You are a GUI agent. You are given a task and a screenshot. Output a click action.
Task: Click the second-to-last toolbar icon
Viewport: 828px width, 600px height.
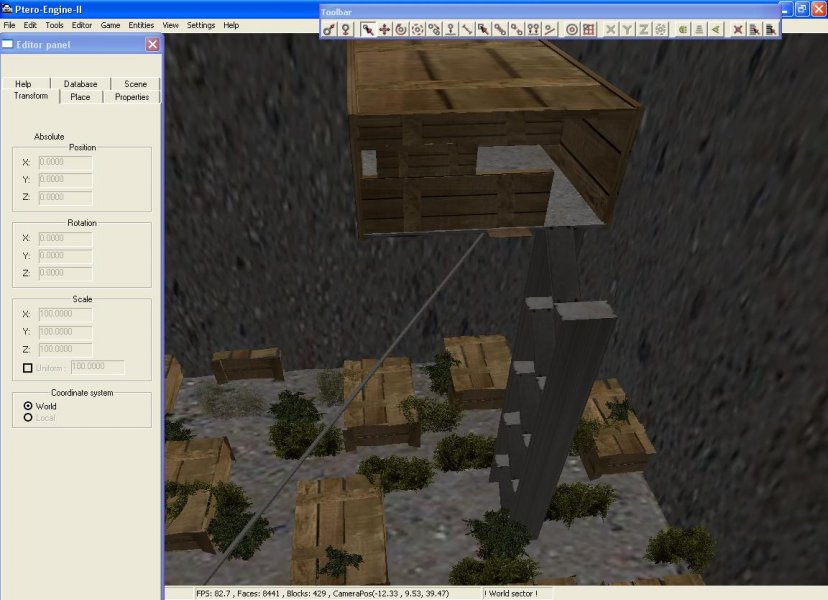tap(755, 30)
